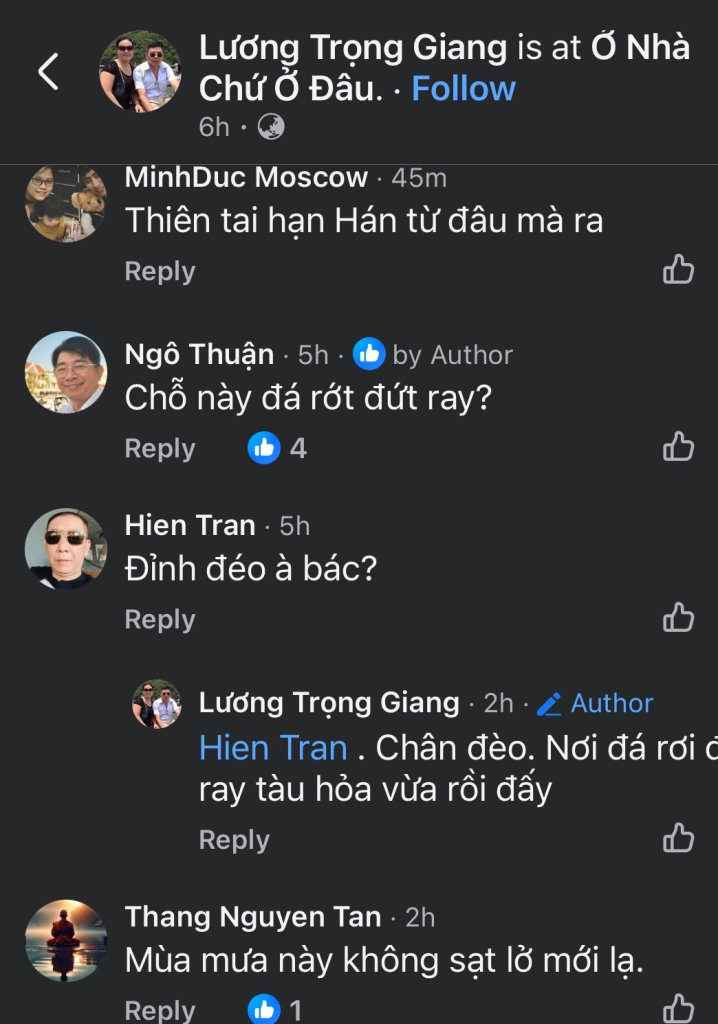This screenshot has height=1024, width=718.
Task: Open Ngô Thuận's profile picture
Action: 66,372
